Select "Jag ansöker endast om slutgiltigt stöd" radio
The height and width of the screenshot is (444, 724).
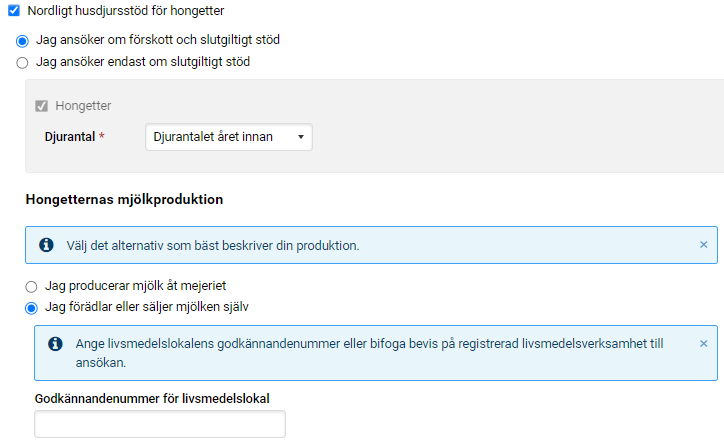tap(22, 62)
